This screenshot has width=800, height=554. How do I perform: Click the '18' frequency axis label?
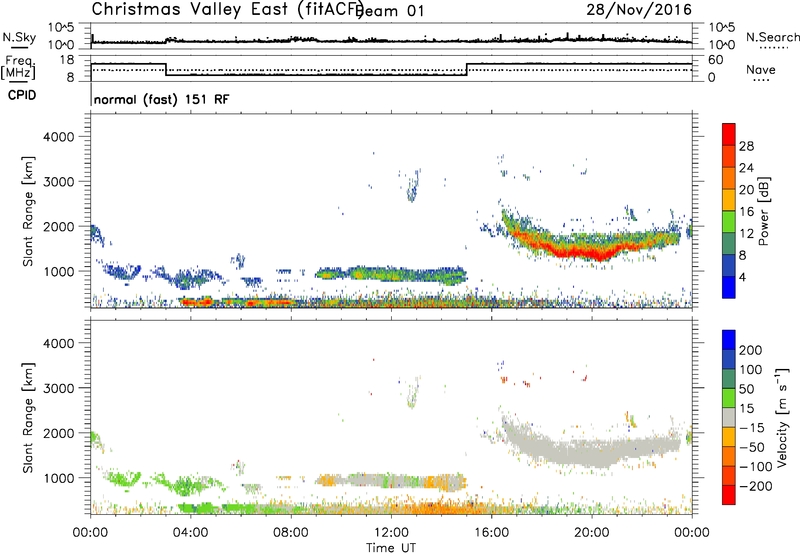pyautogui.click(x=67, y=60)
